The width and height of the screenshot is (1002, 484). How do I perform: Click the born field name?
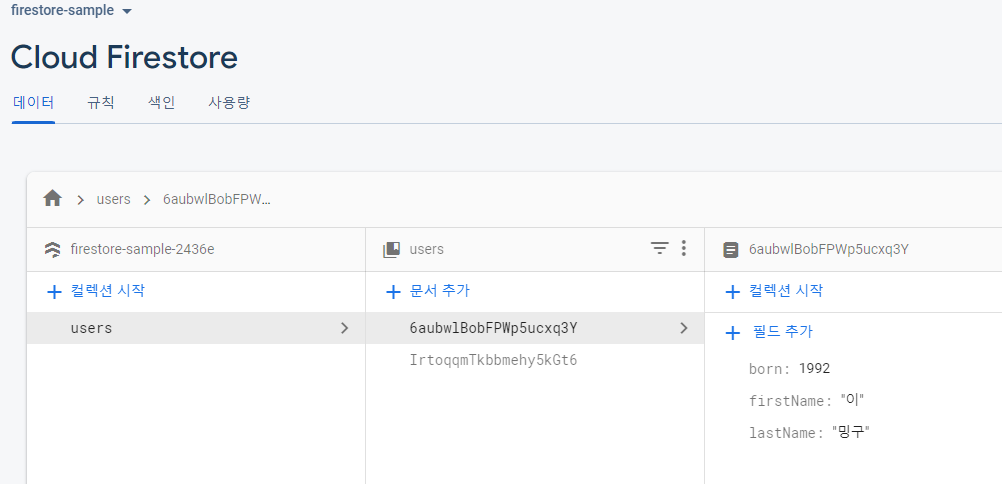pyautogui.click(x=770, y=368)
